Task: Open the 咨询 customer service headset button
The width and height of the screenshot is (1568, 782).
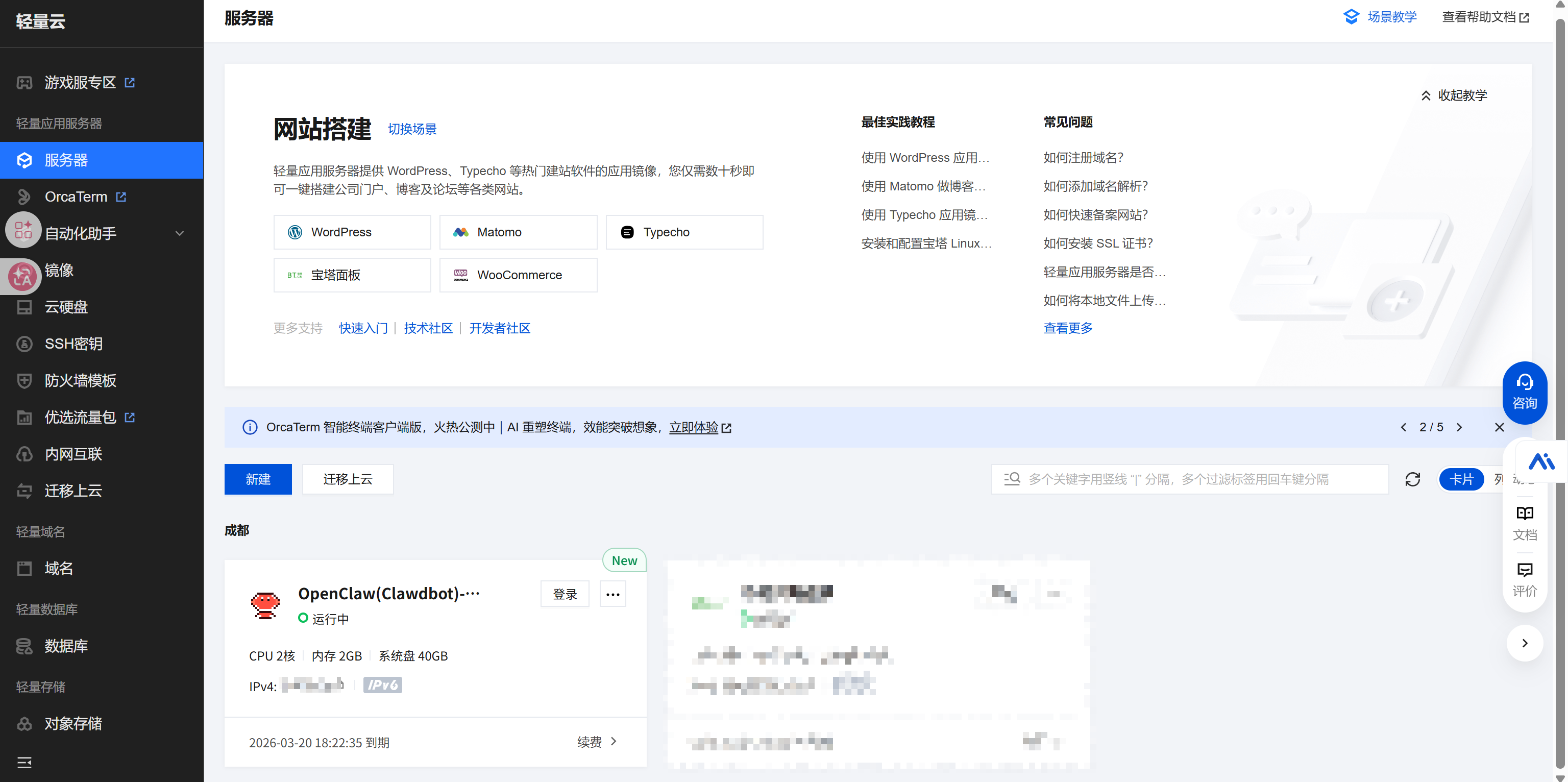Action: tap(1524, 393)
